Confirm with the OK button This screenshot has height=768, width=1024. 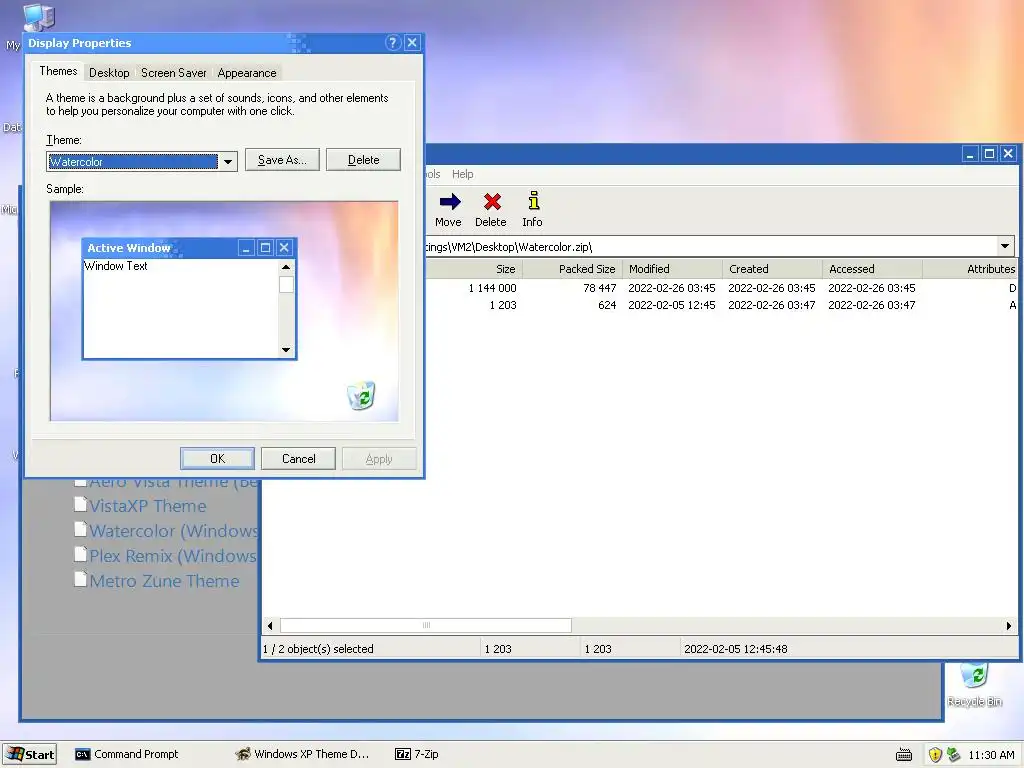coord(217,458)
